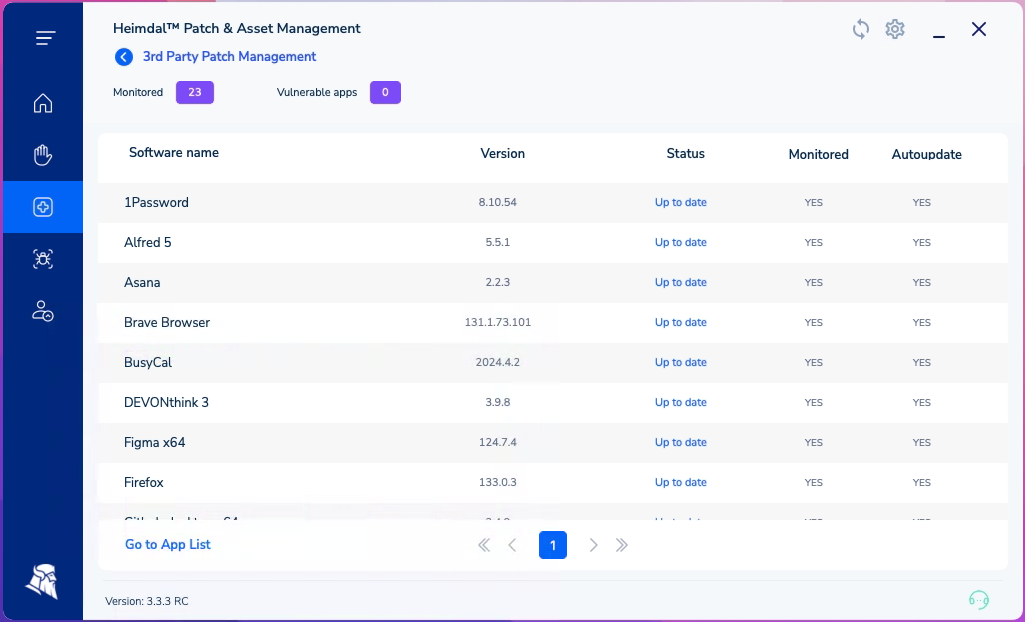Click version 3.9.8 cell
This screenshot has height=622, width=1025.
point(497,402)
